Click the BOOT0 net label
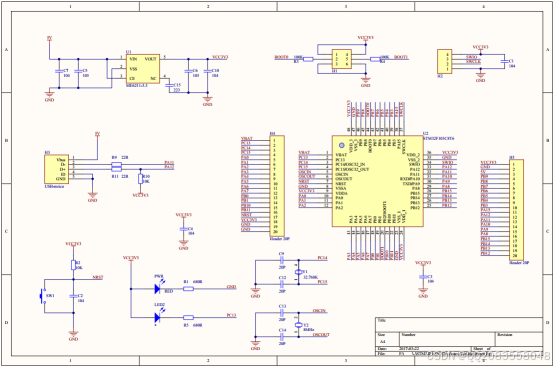Image resolution: width=554 pixels, height=367 pixels. click(x=282, y=57)
